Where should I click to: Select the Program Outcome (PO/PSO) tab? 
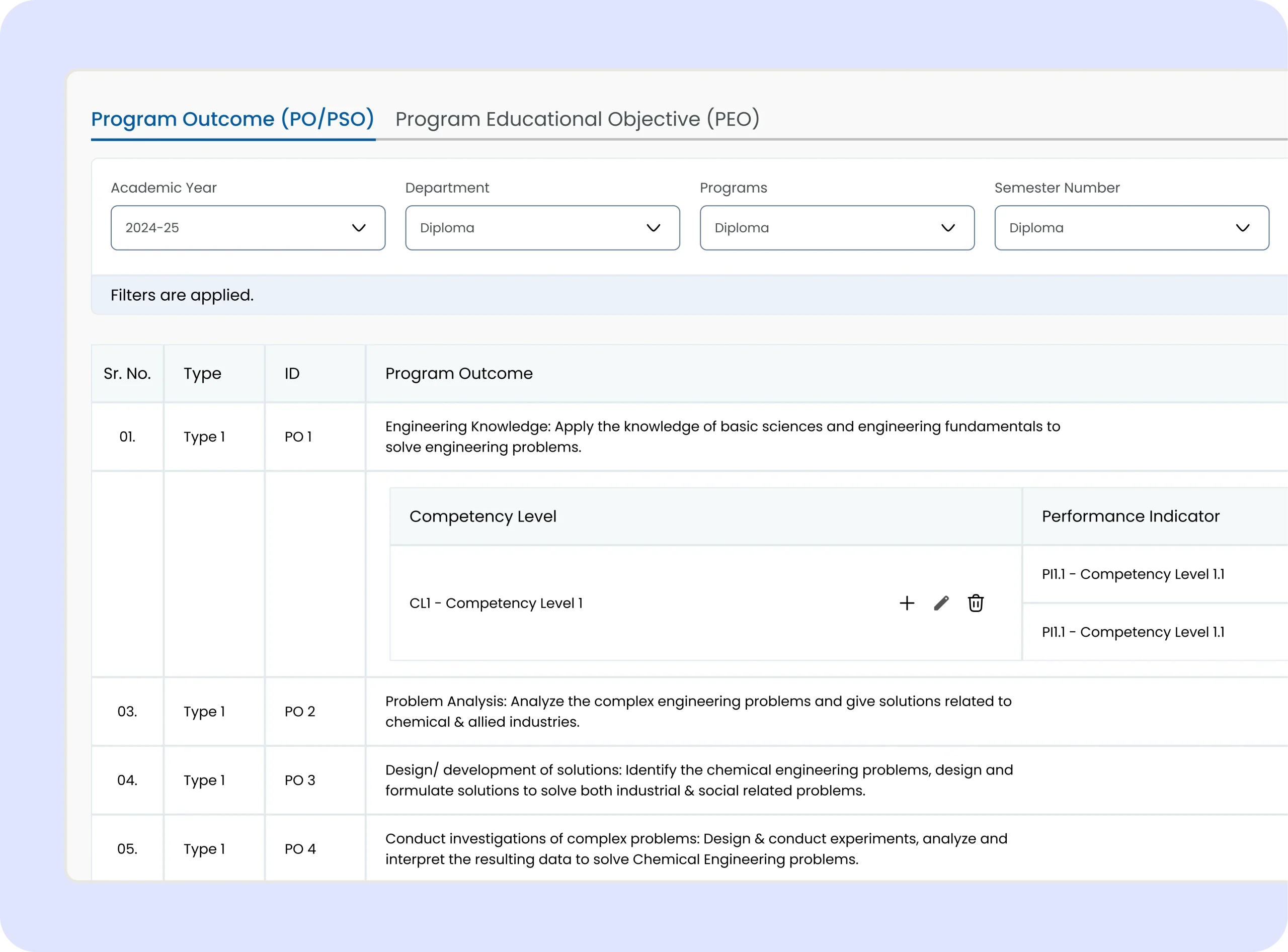point(232,119)
